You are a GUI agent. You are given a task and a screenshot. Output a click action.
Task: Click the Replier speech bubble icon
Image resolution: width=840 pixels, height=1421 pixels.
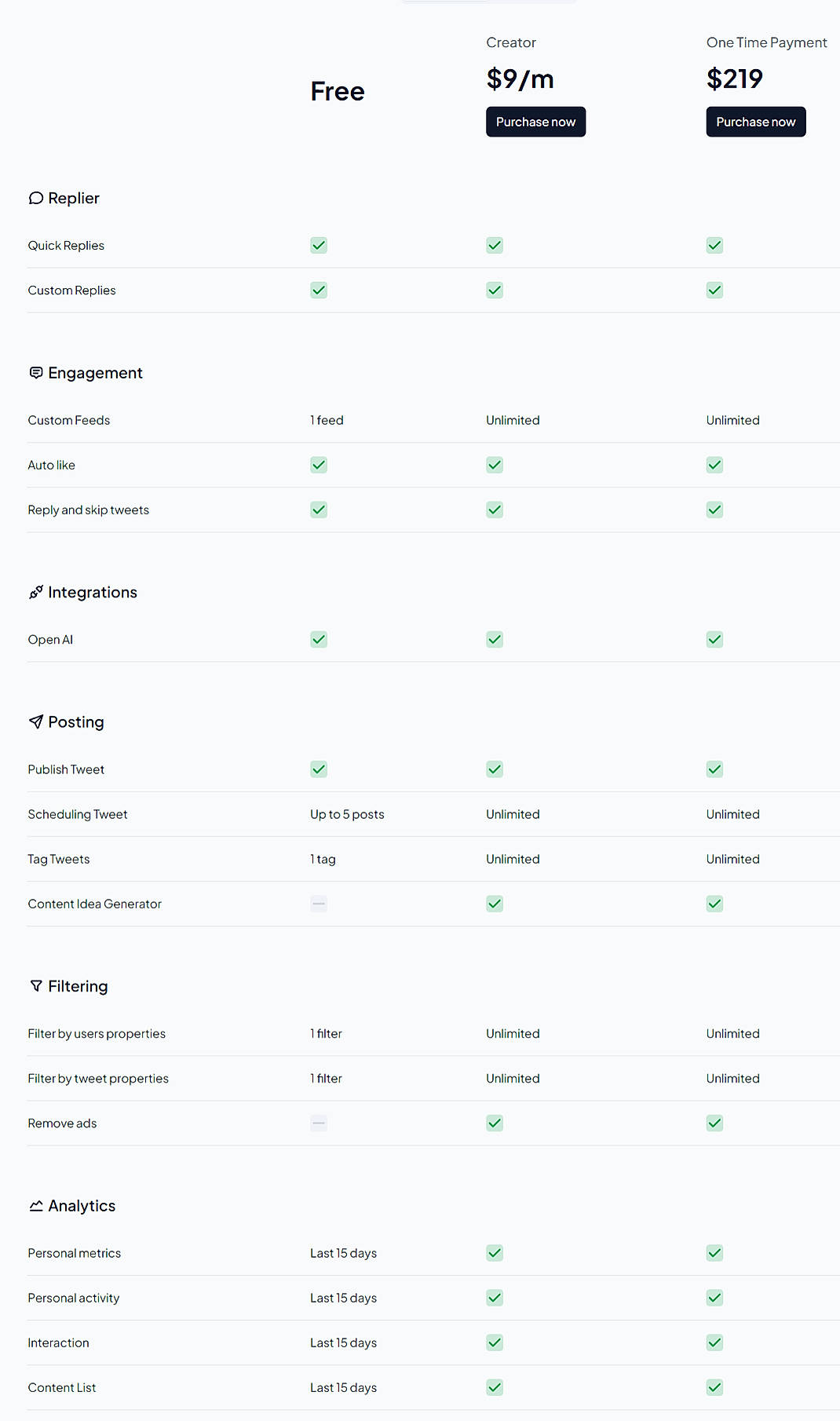[x=36, y=198]
